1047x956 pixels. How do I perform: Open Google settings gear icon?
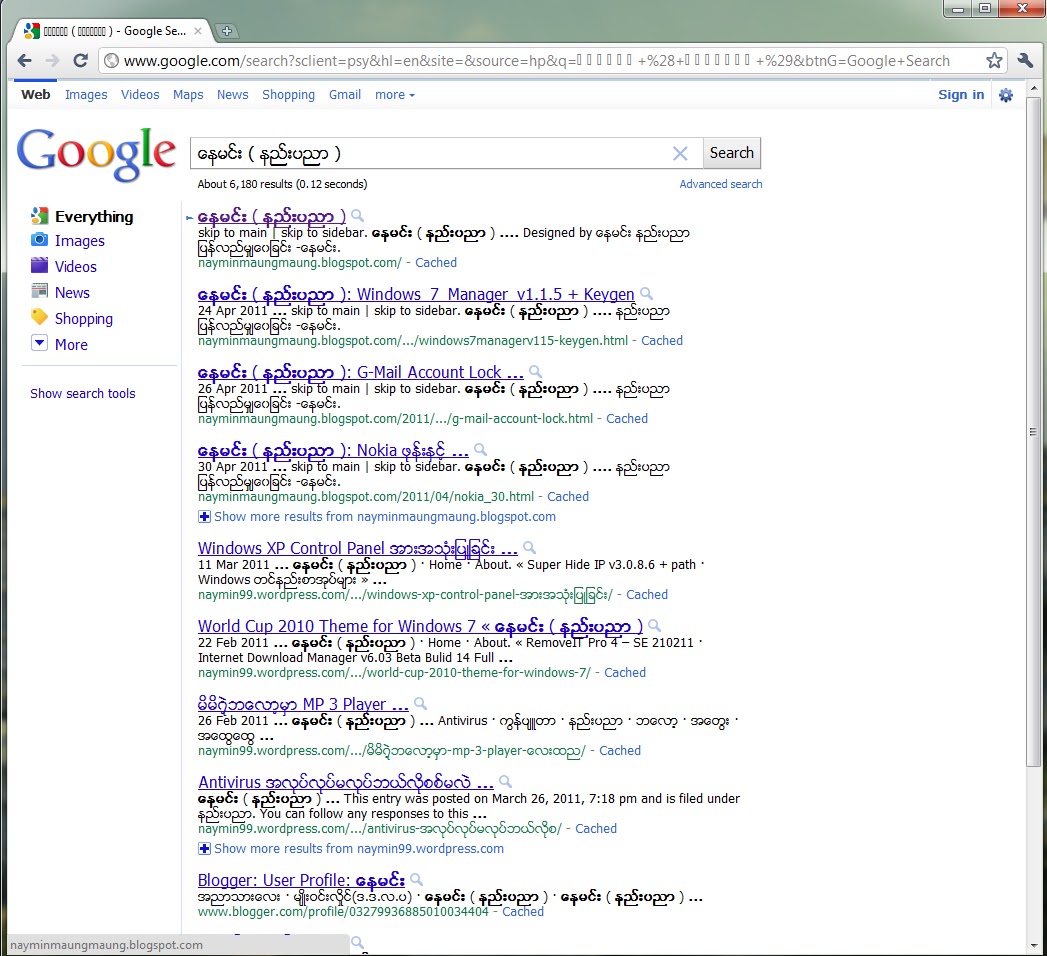1006,95
